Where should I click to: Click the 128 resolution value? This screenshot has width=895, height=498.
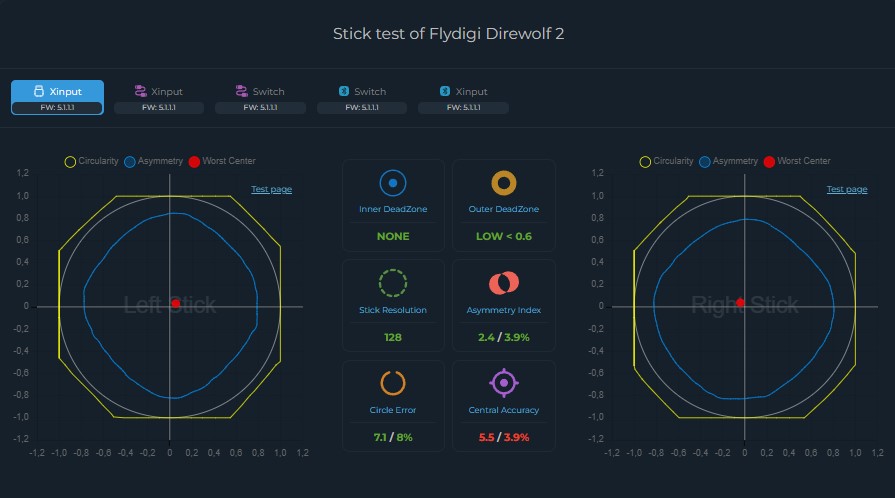coord(393,338)
